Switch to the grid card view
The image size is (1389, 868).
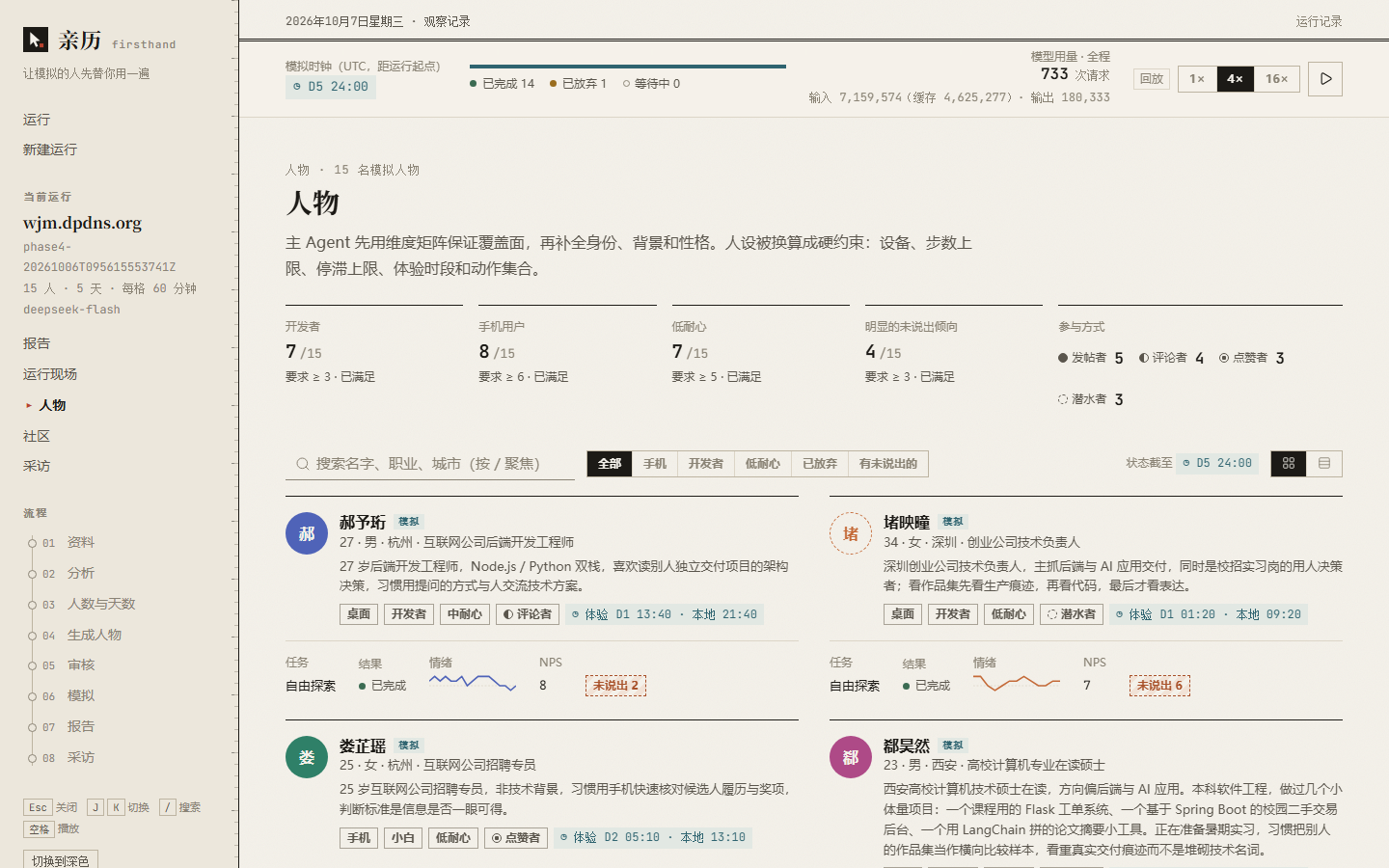[x=1289, y=464]
